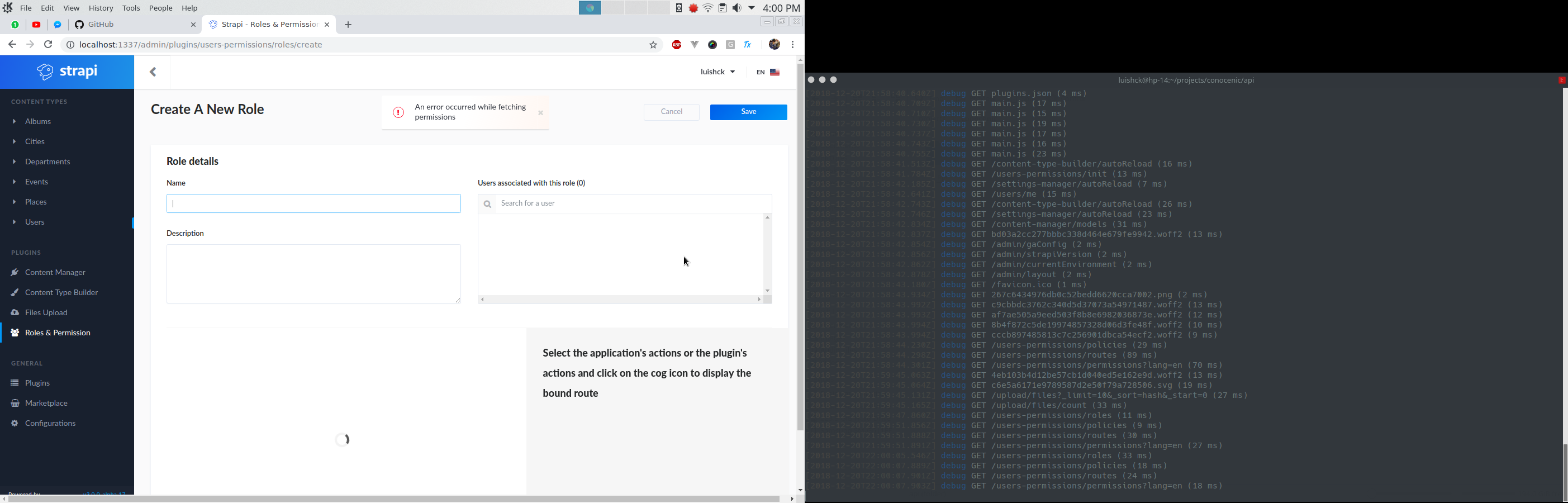Open the luishck user dropdown
This screenshot has height=503, width=1568.
(x=718, y=72)
